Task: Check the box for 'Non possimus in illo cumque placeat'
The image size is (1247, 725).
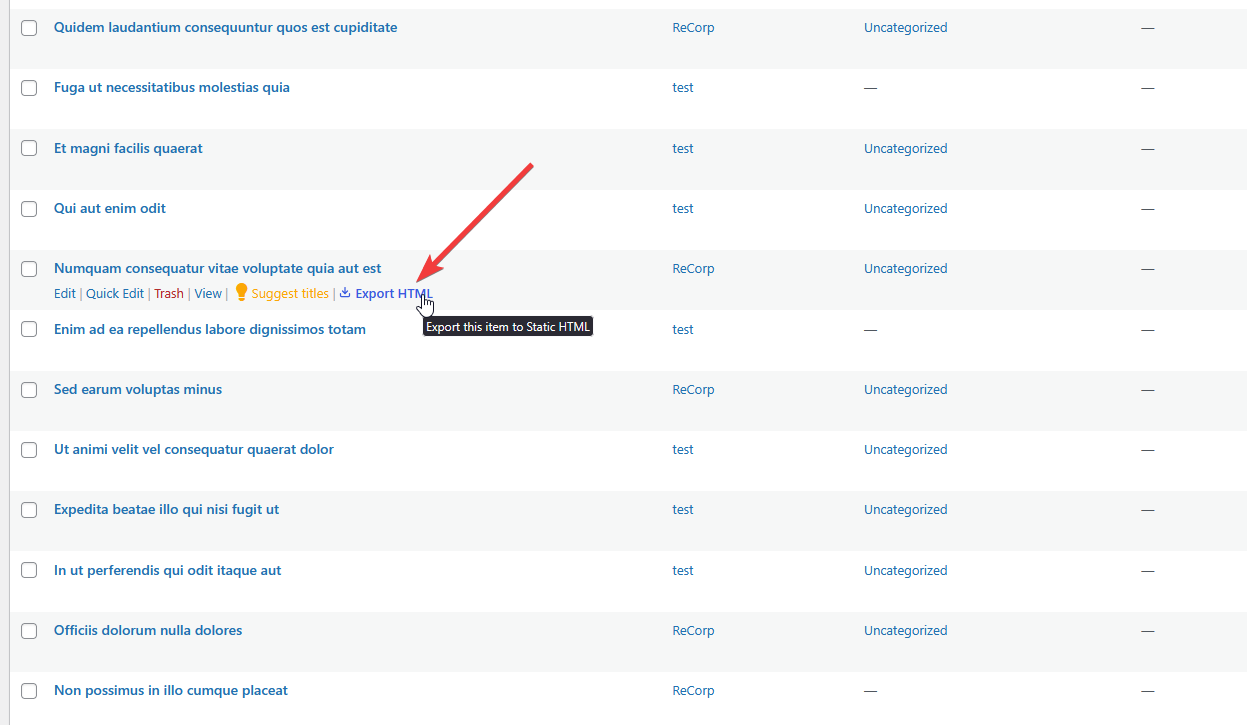Action: point(29,691)
